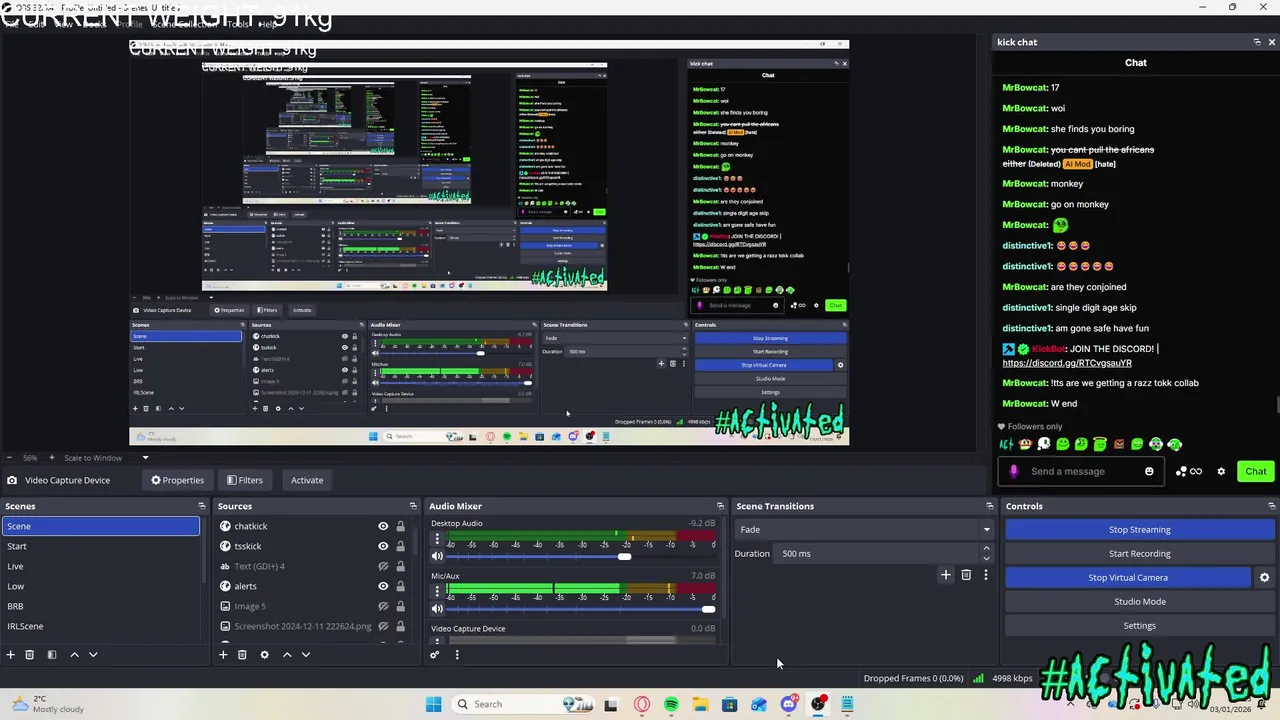Open emoji picker in chat message box
The image size is (1280, 720).
(x=1149, y=471)
